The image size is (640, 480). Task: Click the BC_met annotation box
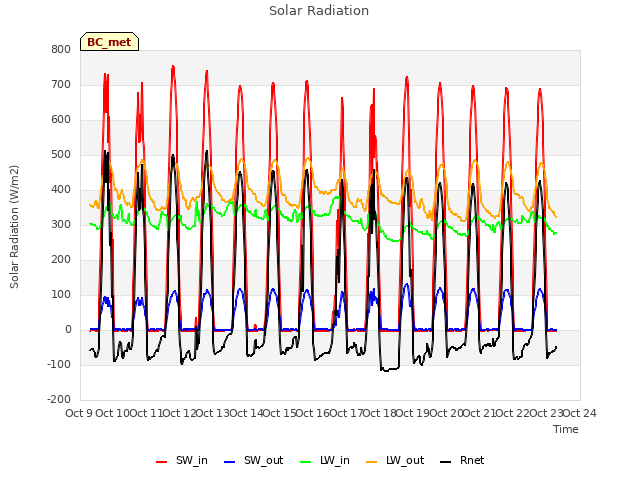(x=109, y=42)
